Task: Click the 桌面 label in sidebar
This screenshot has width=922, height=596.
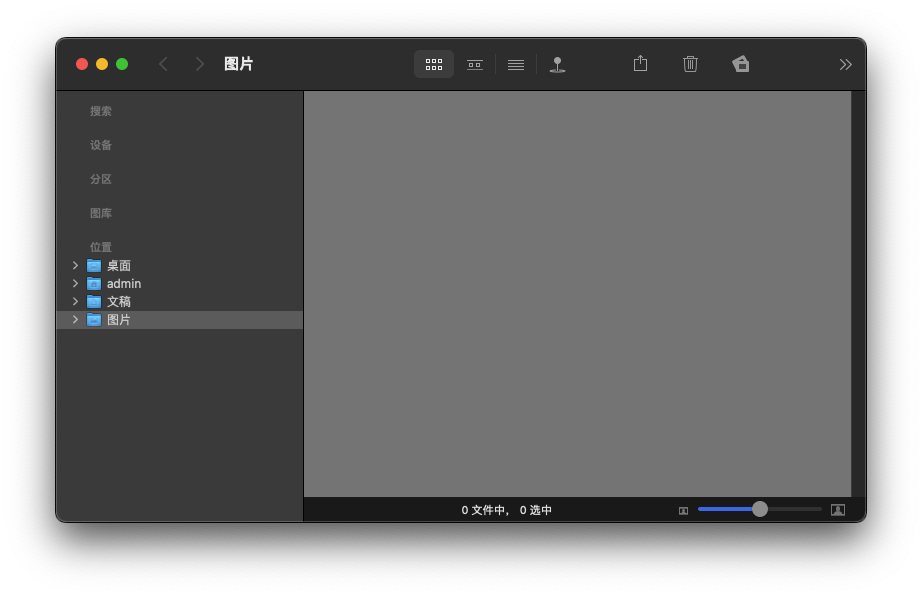Action: (119, 266)
